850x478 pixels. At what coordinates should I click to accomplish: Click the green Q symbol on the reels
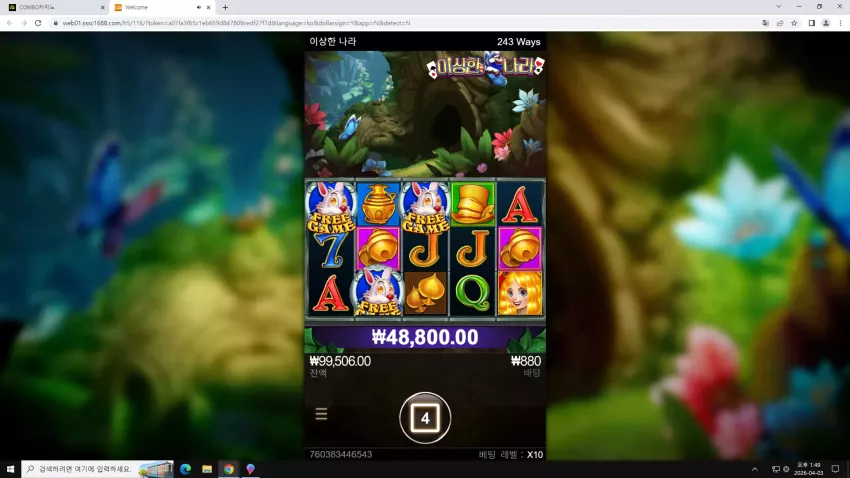coord(473,293)
